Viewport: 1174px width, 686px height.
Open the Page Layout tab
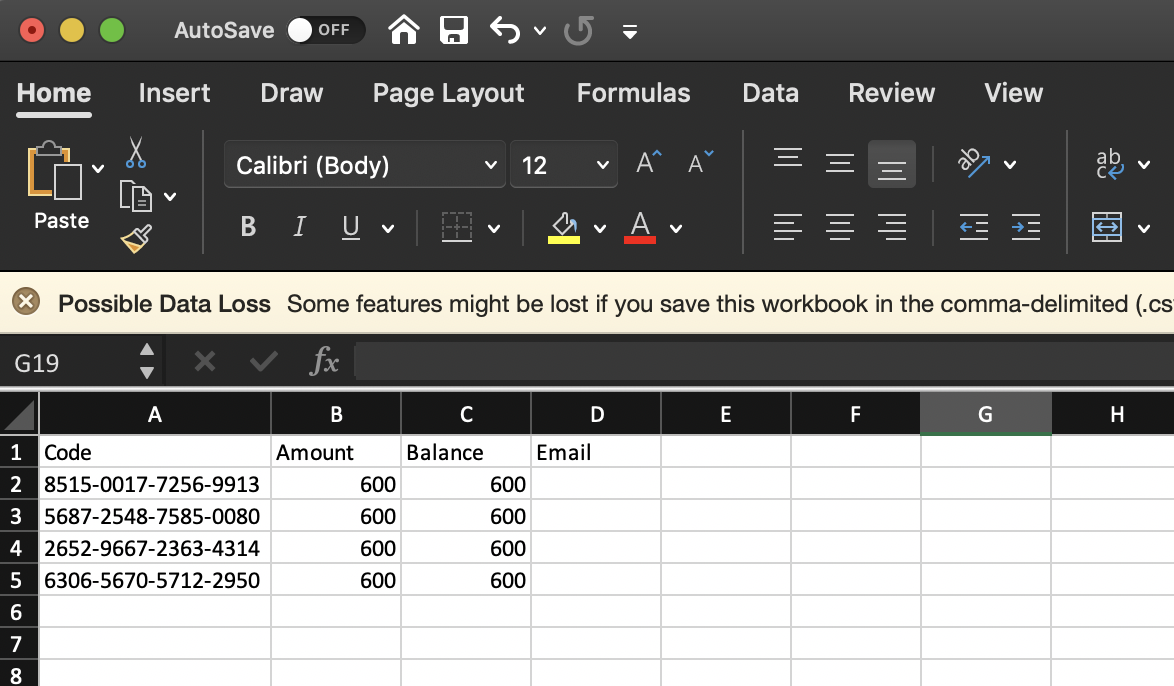point(448,93)
